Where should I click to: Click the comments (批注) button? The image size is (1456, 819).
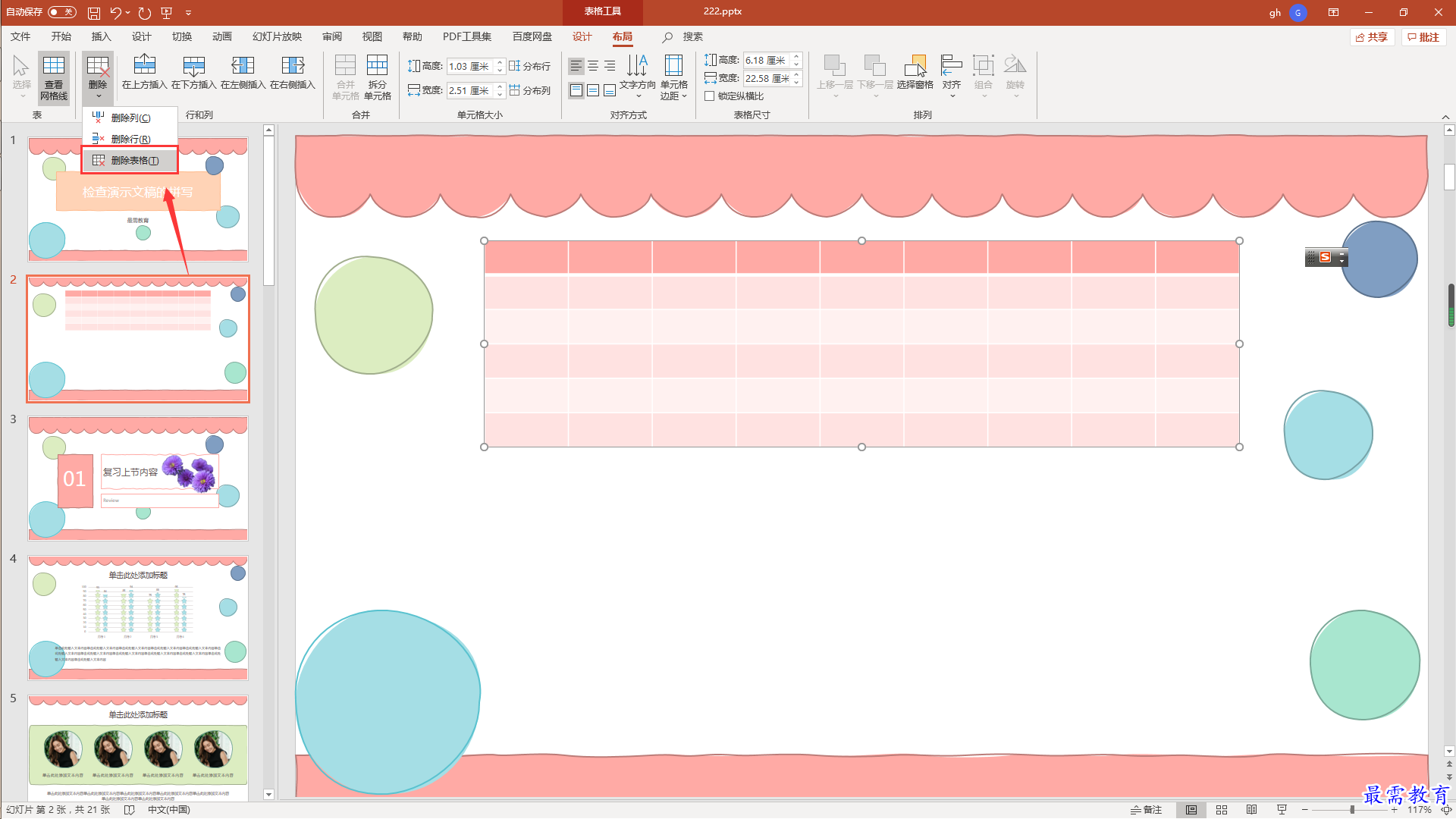pos(1423,37)
